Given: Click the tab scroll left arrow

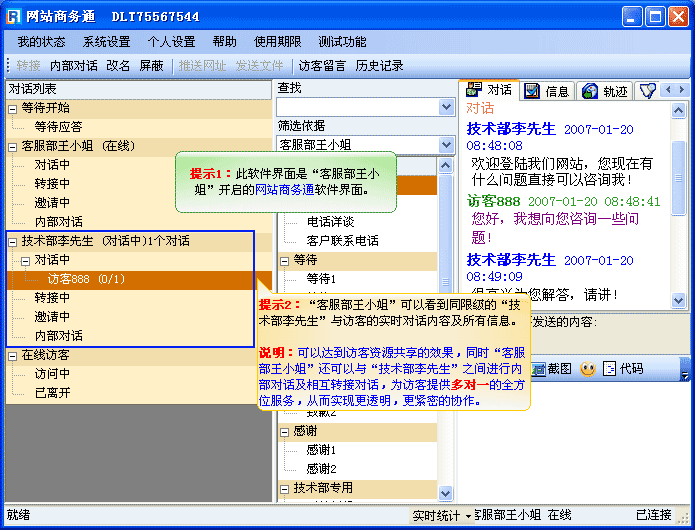Looking at the screenshot, I should [667, 90].
